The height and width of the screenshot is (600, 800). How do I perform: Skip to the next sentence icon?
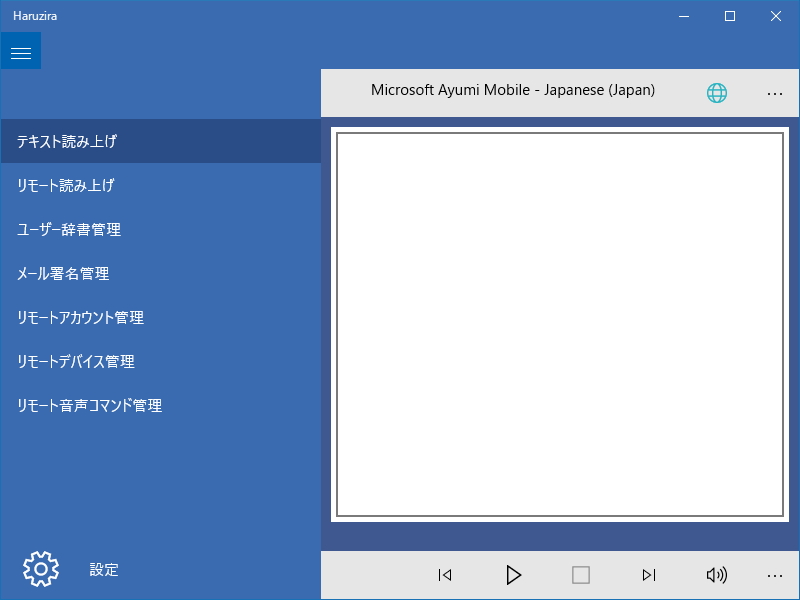(x=648, y=575)
